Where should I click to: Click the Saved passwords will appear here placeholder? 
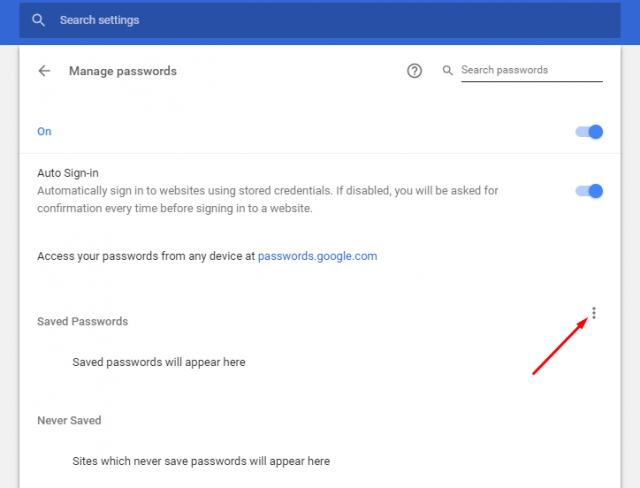(159, 362)
